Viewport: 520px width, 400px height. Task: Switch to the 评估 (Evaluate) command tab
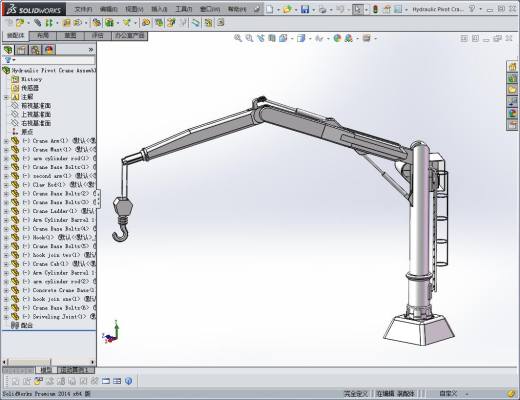click(x=97, y=35)
